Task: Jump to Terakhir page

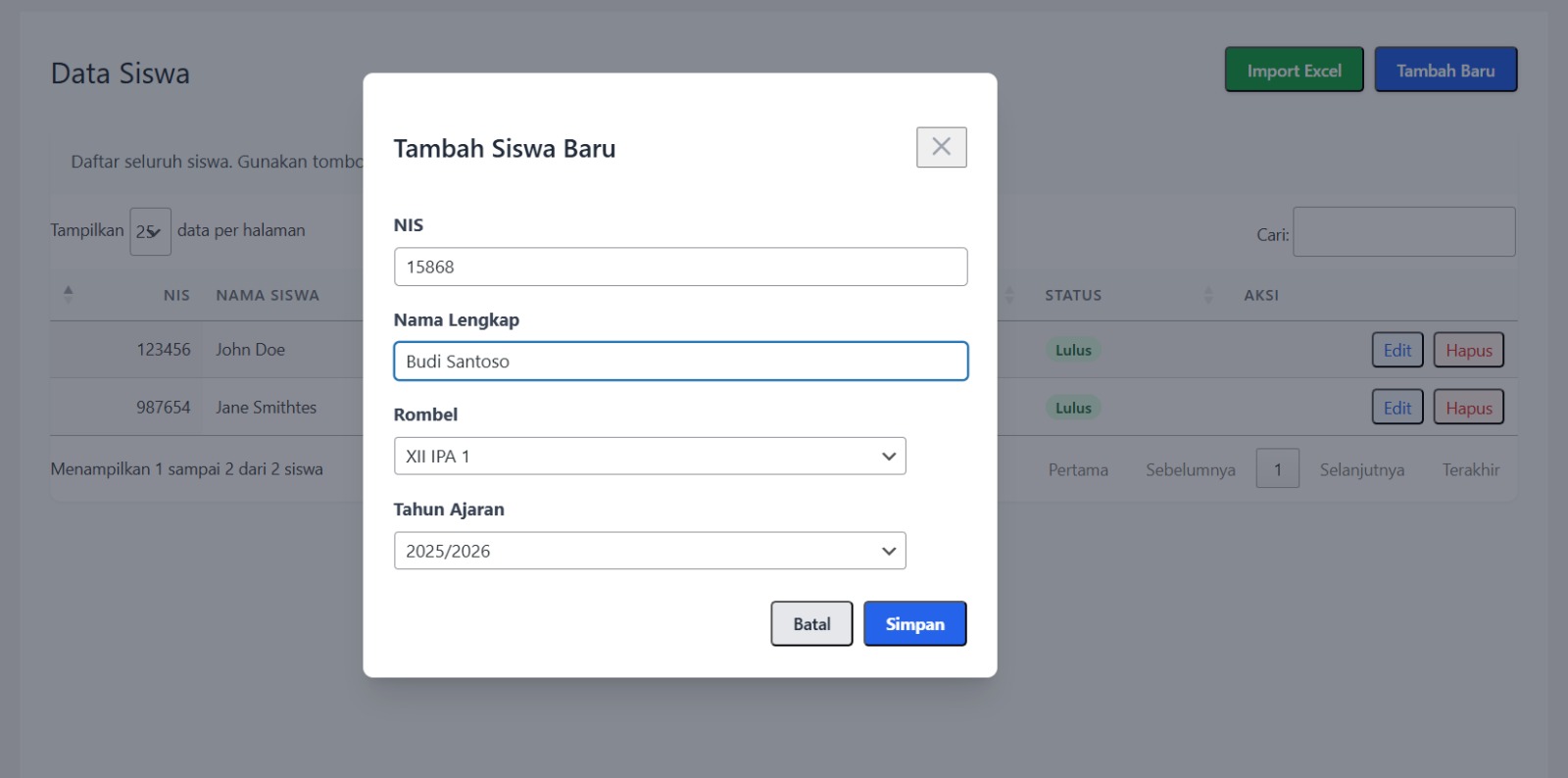Action: (x=1470, y=470)
